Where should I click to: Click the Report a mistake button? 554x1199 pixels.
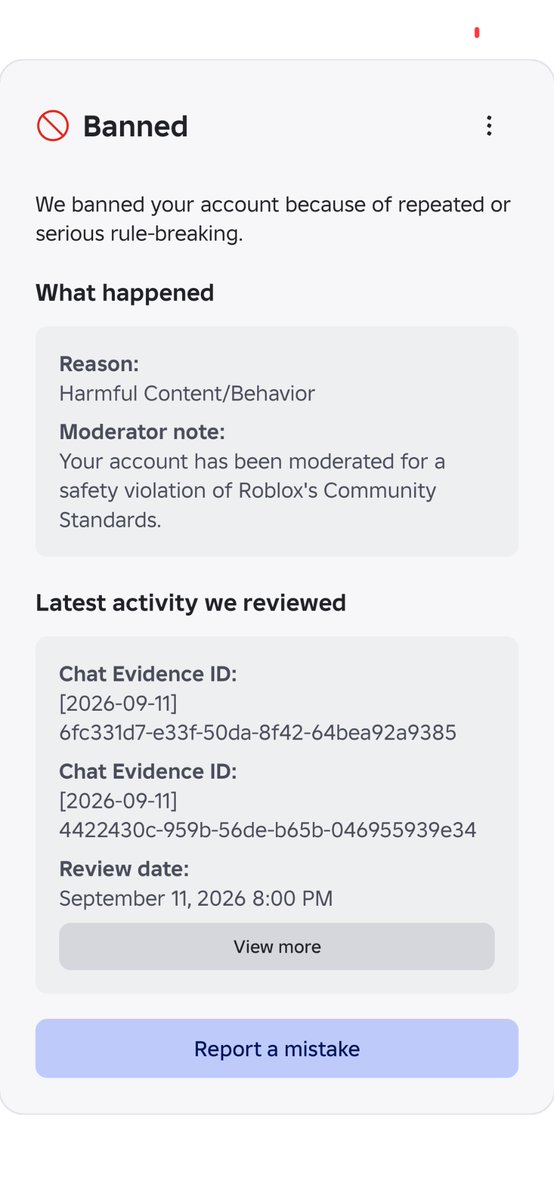[x=277, y=1048]
